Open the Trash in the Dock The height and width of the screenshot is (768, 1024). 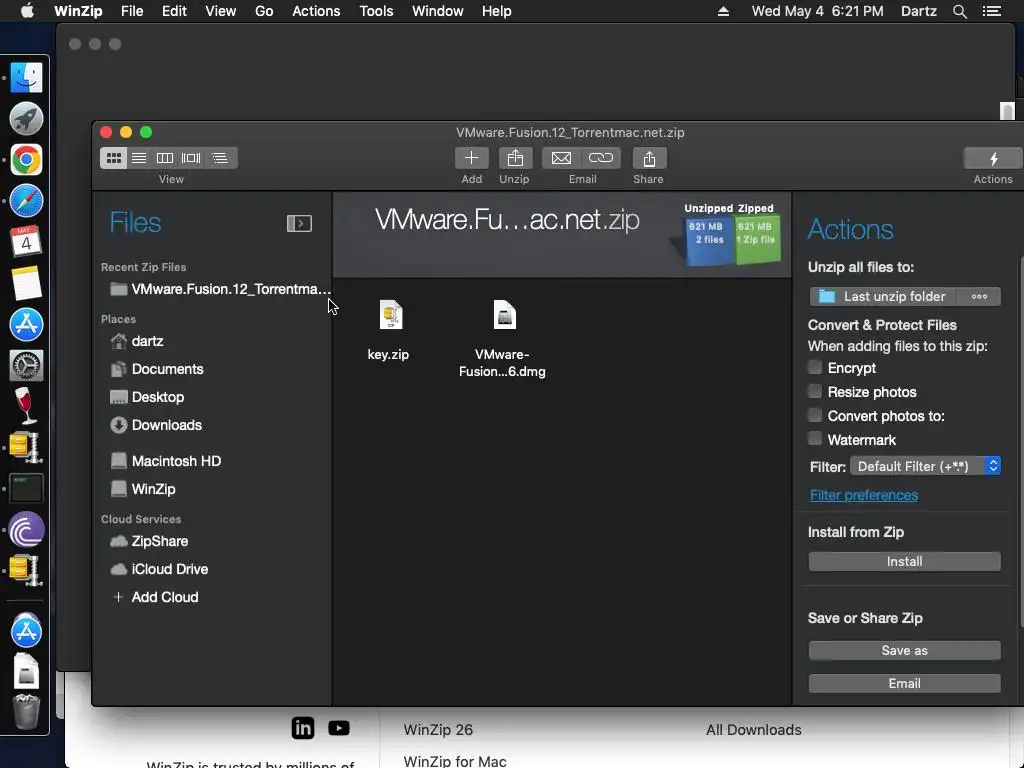26,712
